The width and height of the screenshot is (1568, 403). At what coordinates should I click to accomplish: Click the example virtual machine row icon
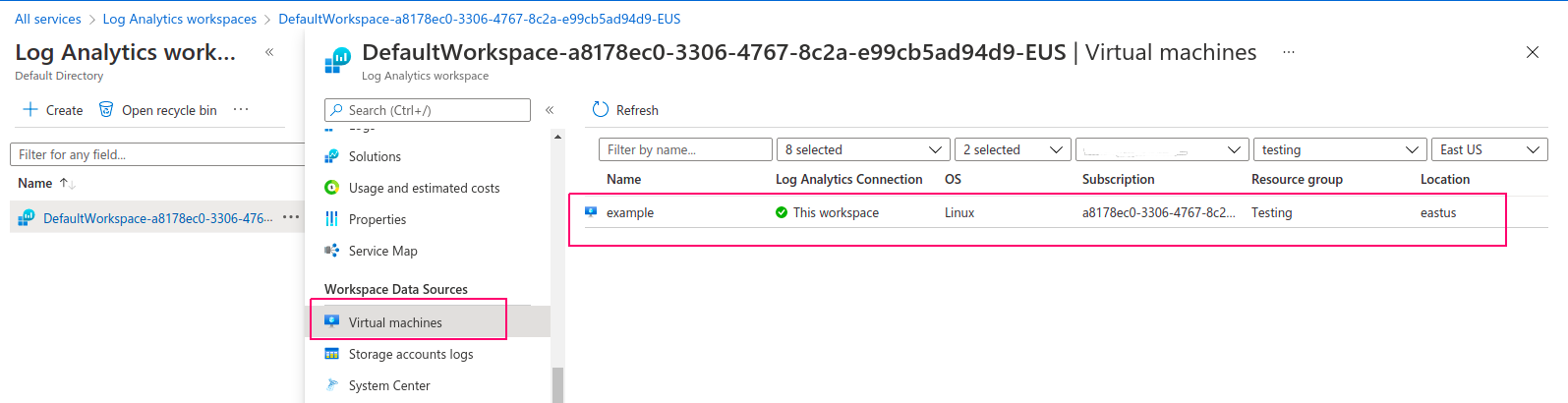click(x=591, y=212)
